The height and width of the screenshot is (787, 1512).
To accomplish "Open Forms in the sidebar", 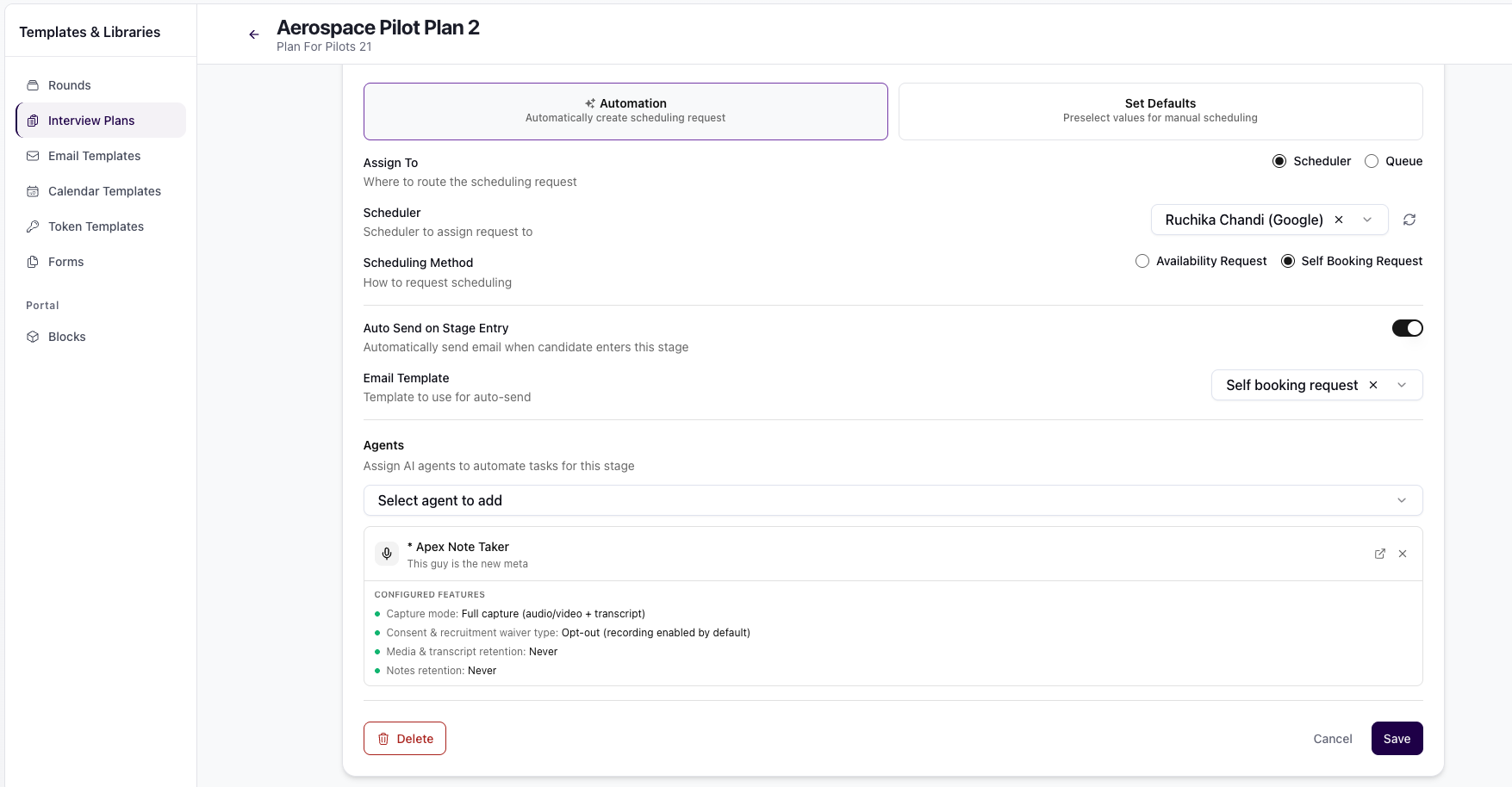I will pyautogui.click(x=101, y=262).
